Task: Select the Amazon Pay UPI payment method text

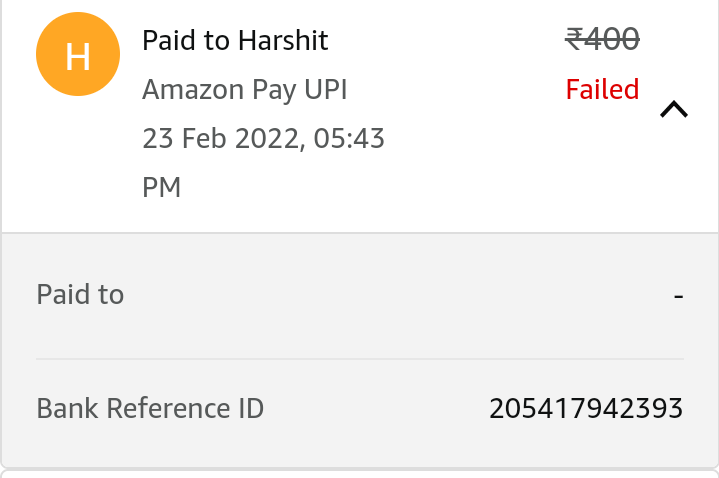Action: [x=244, y=90]
